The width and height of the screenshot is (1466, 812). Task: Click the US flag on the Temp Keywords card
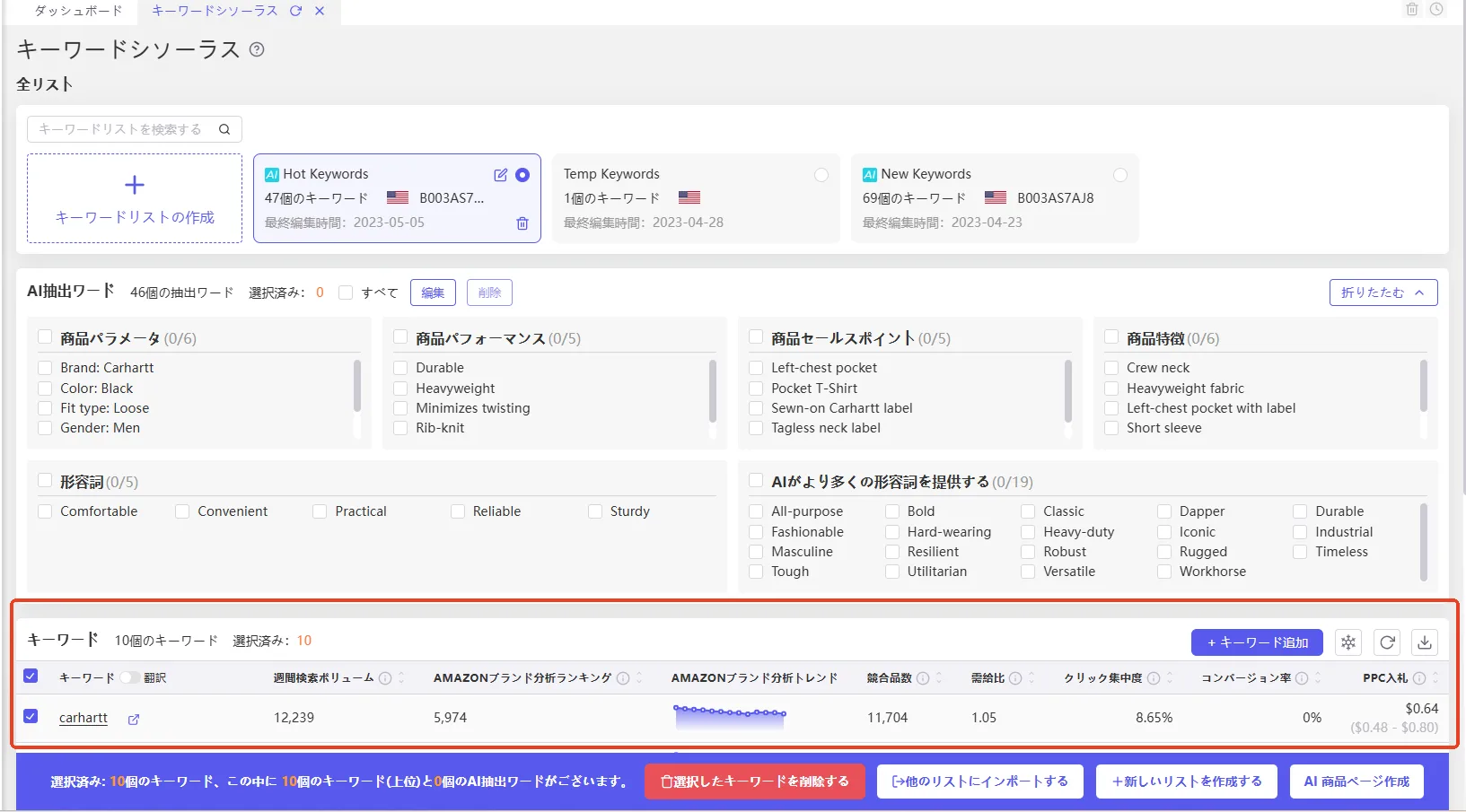pyautogui.click(x=689, y=197)
